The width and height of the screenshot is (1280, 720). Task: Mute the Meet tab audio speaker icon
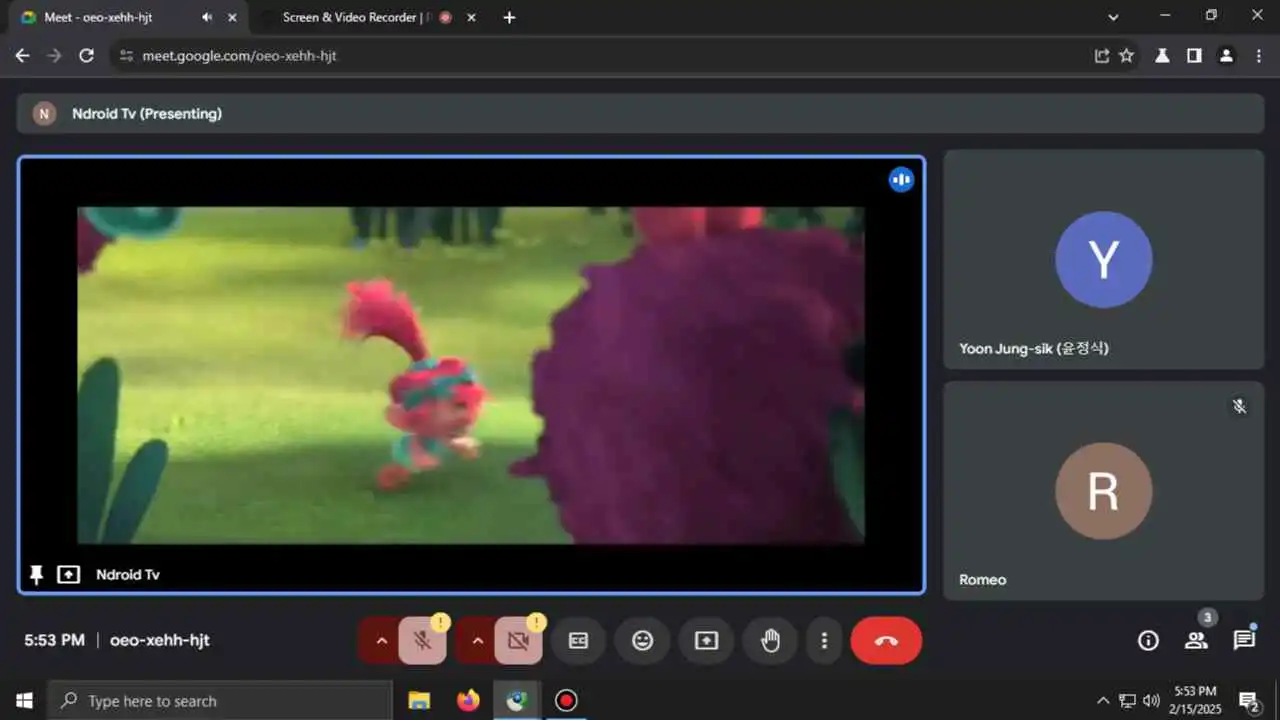tap(207, 18)
